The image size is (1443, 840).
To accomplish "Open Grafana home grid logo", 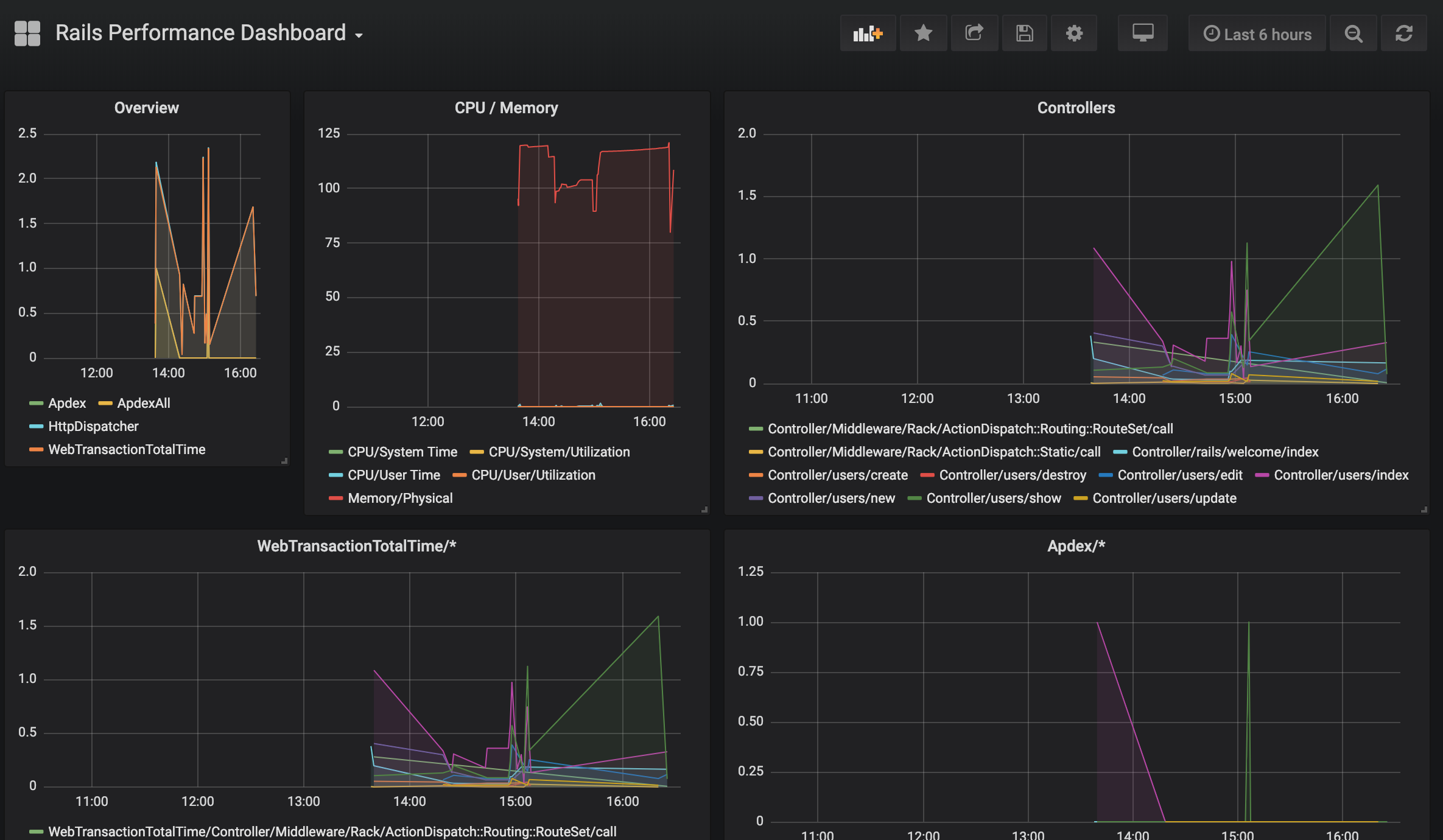I will 27,33.
